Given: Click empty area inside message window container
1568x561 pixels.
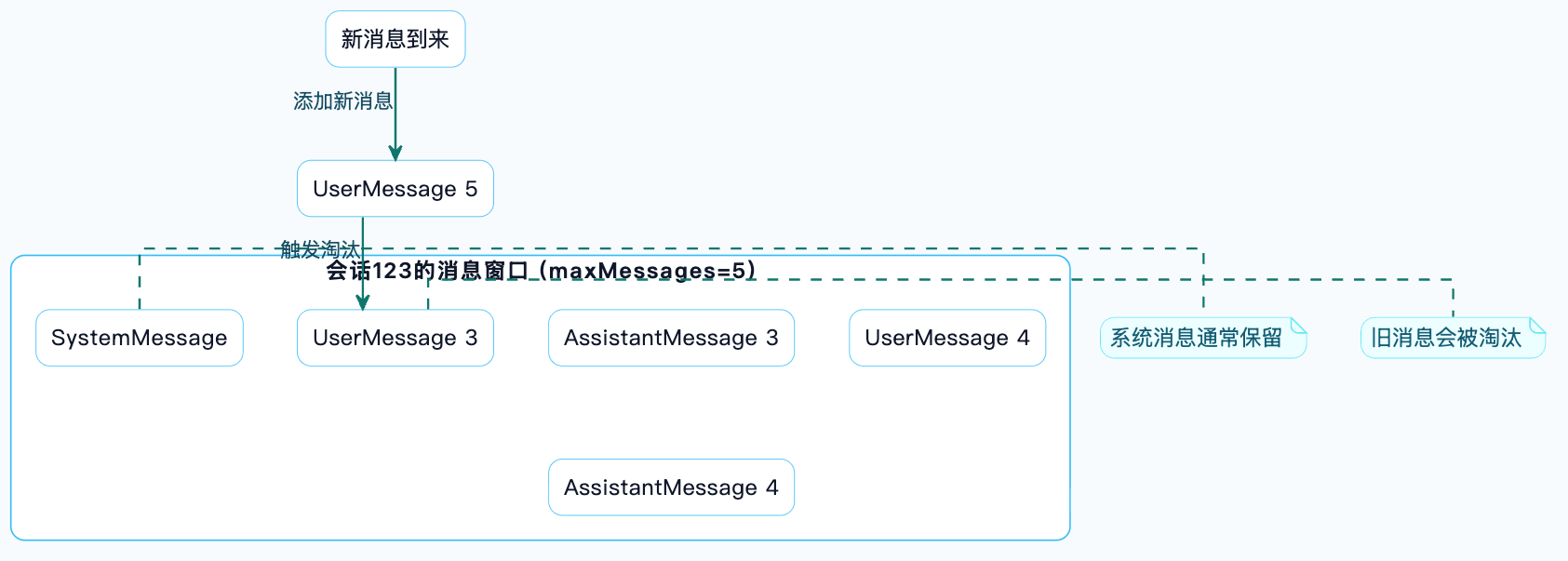Looking at the screenshot, I should tap(279, 447).
